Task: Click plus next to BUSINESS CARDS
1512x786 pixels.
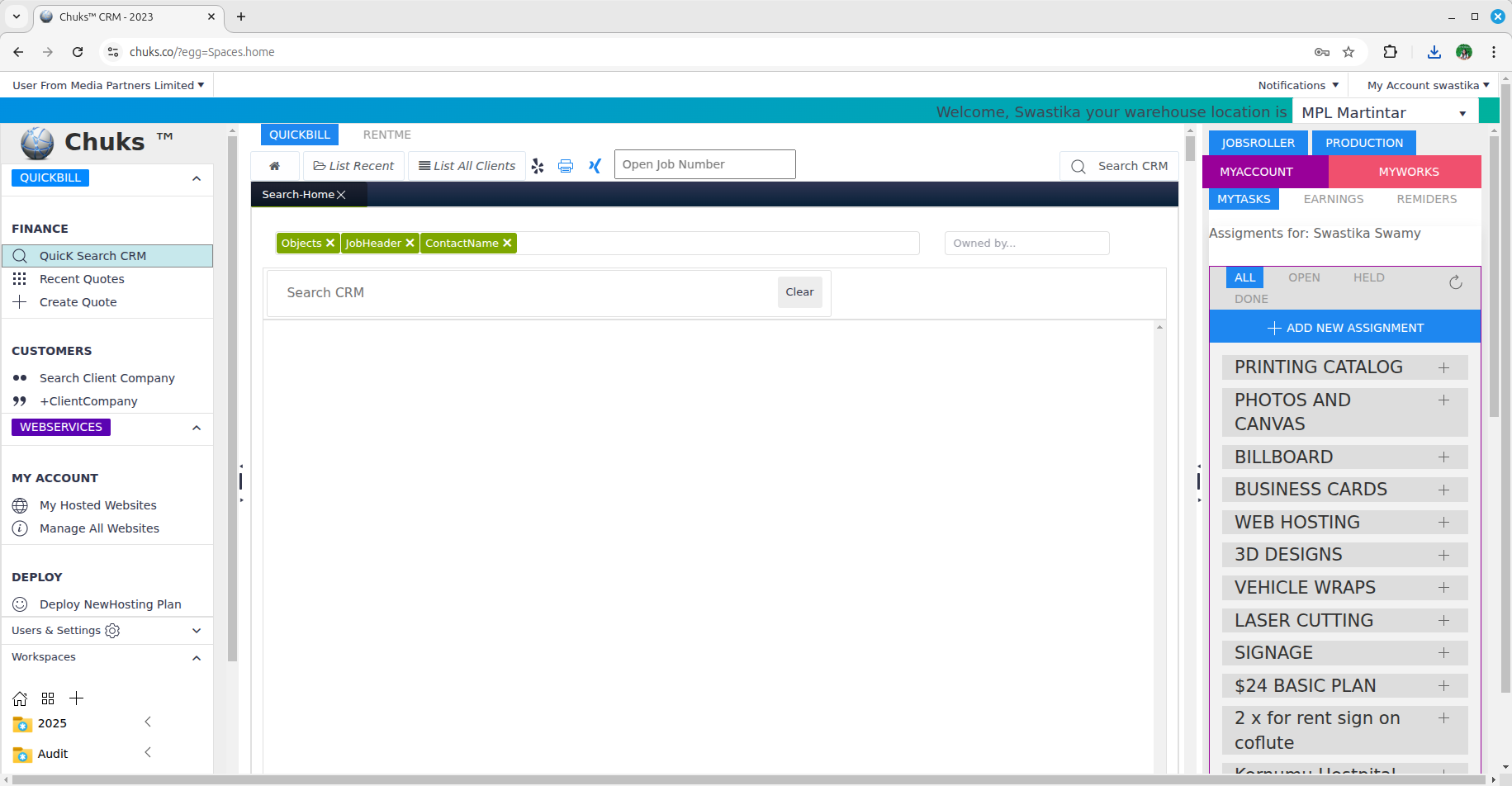Action: point(1443,490)
